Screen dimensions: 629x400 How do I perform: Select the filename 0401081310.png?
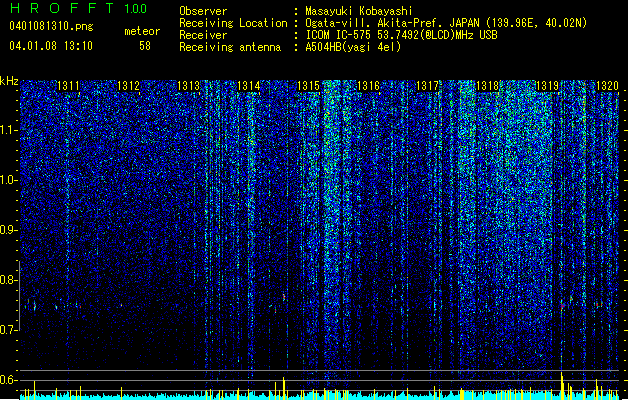(51, 27)
